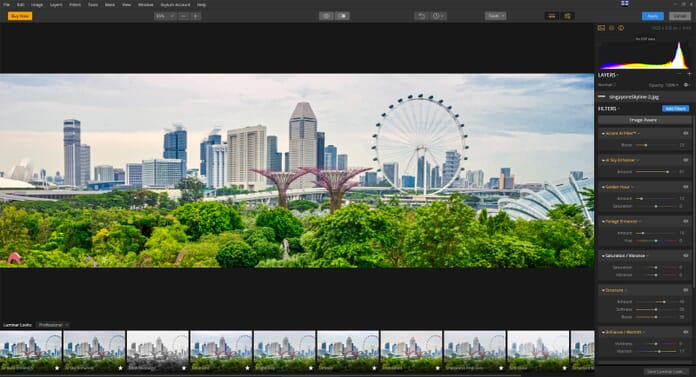The width and height of the screenshot is (696, 377).
Task: Open the layer blend mode dropdown
Action: (607, 85)
